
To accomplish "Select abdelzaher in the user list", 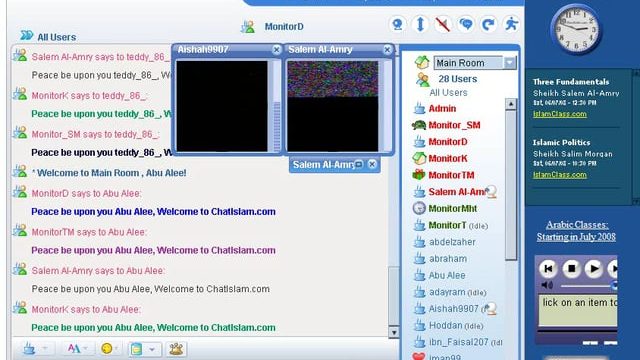I will (452, 242).
